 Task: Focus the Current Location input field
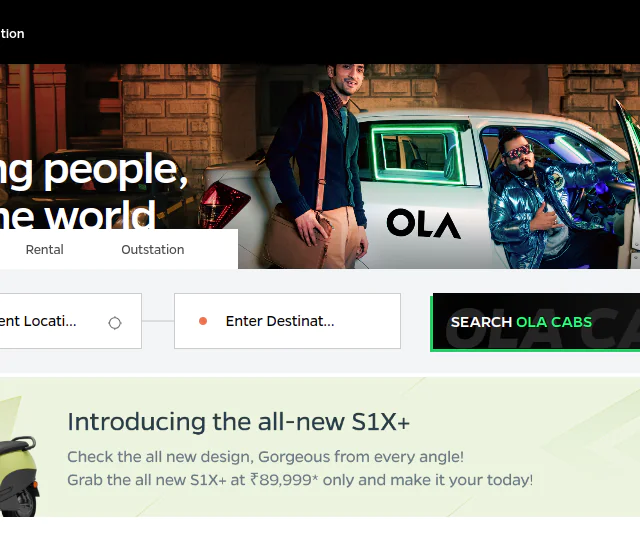tap(71, 321)
